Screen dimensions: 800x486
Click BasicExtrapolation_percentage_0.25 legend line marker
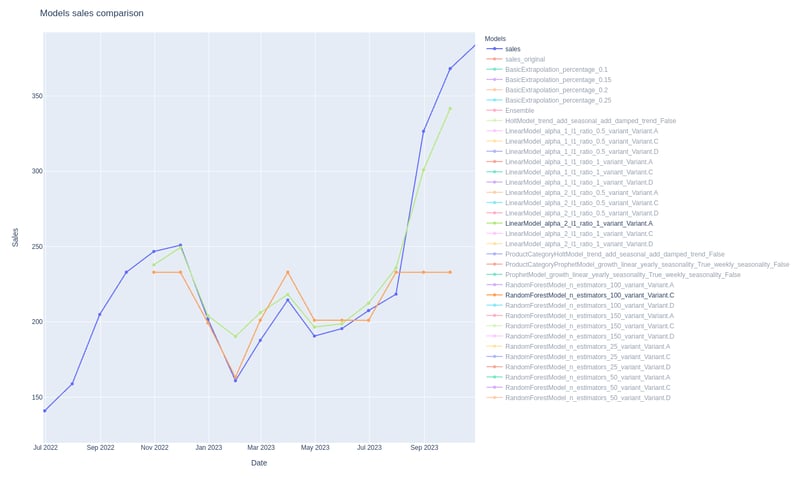pos(494,100)
